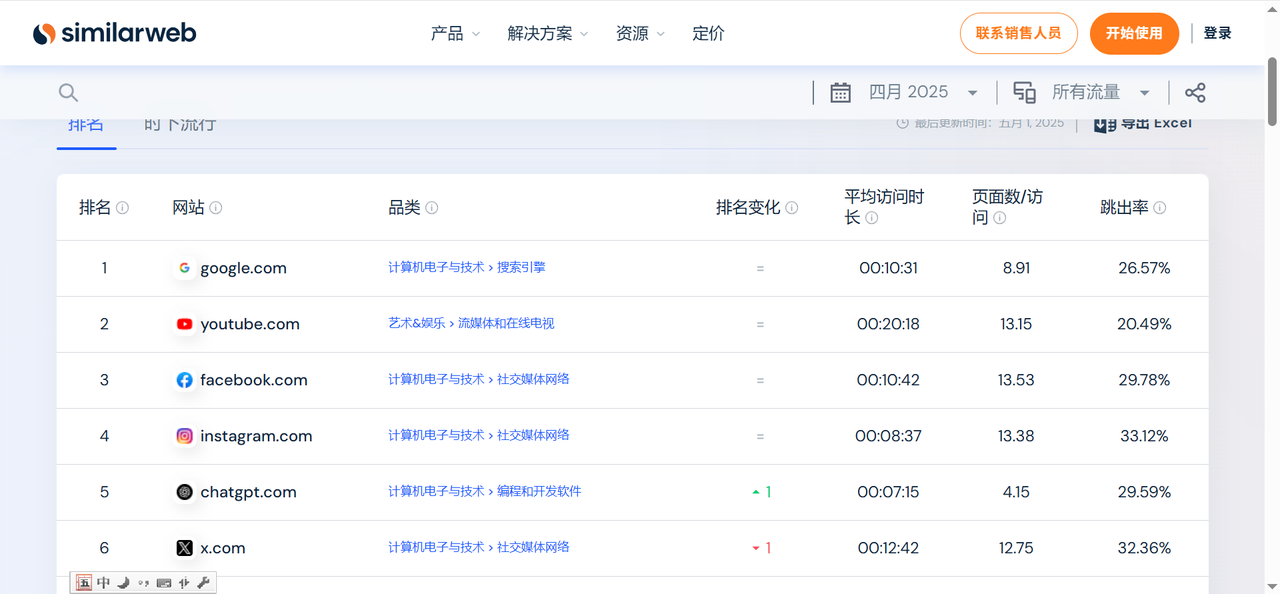This screenshot has height=594, width=1280.
Task: Expand the 解决方案 menu
Action: 548,33
